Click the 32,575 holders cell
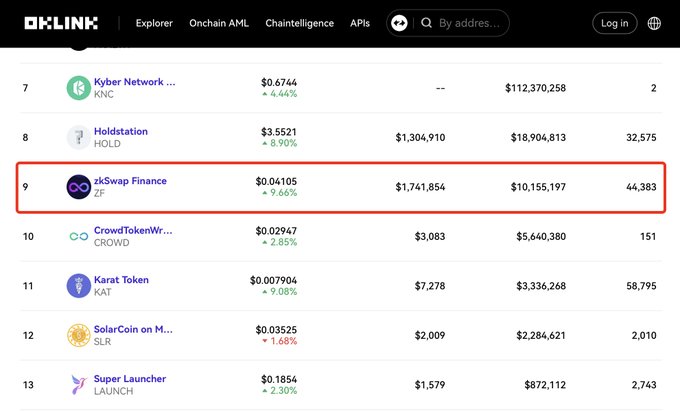 coord(641,137)
